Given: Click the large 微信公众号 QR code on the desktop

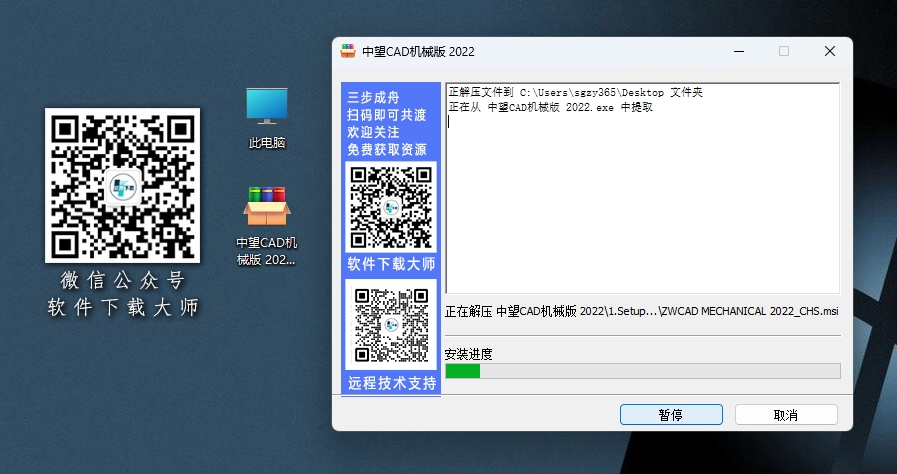Looking at the screenshot, I should point(122,185).
